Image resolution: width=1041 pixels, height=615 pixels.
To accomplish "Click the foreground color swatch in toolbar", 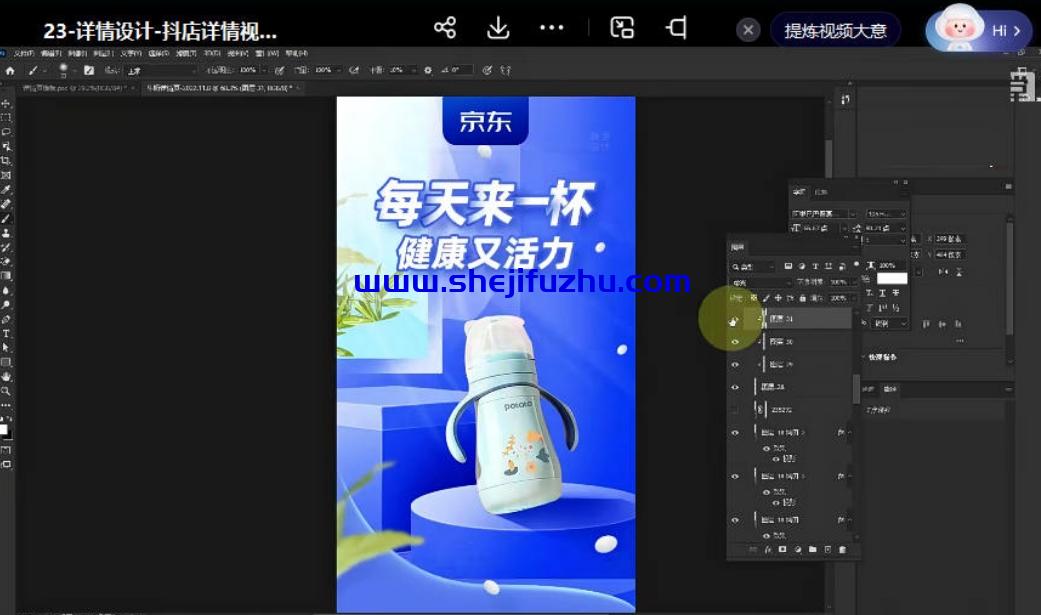I will (3, 430).
